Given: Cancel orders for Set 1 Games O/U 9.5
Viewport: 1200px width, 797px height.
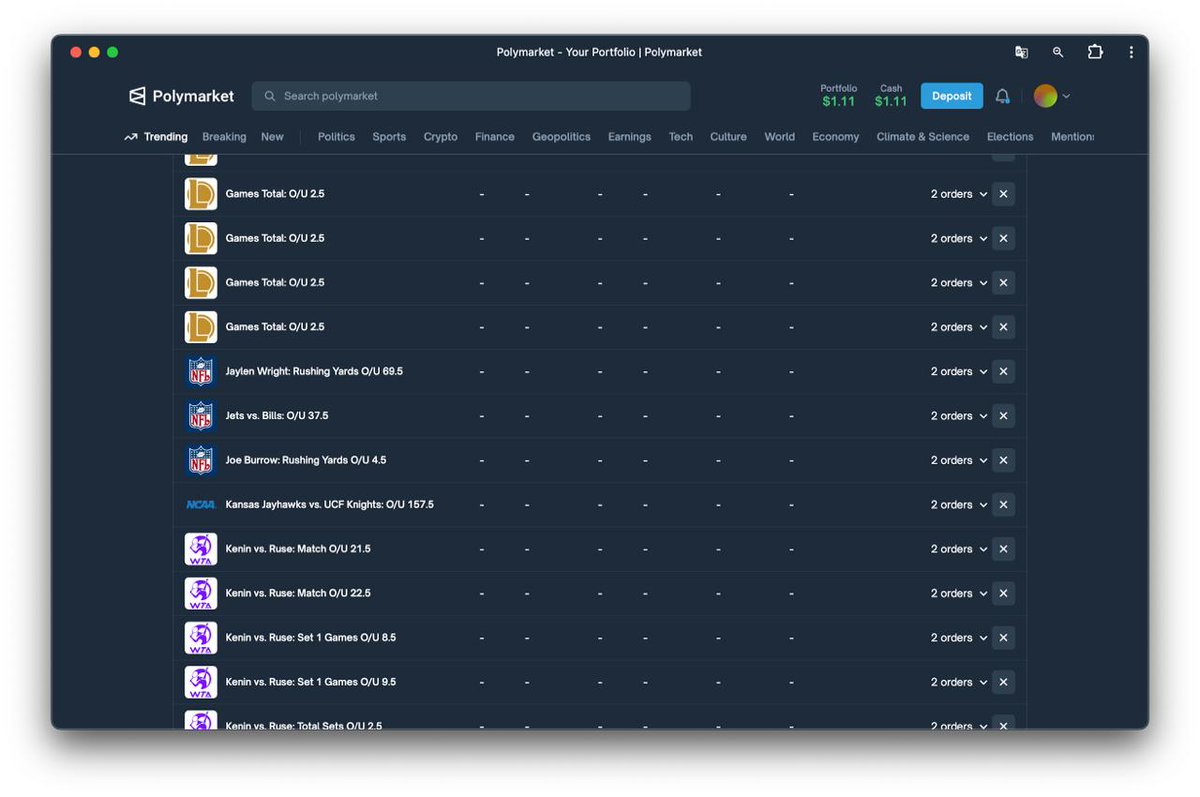Looking at the screenshot, I should [1003, 682].
